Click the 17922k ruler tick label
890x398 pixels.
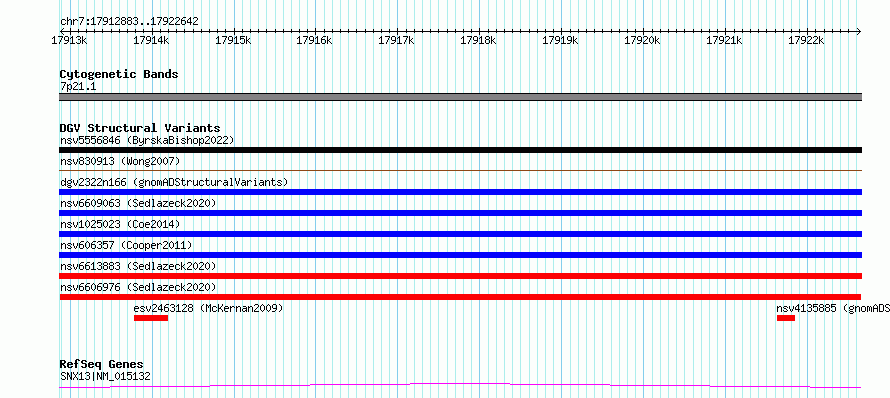(807, 40)
